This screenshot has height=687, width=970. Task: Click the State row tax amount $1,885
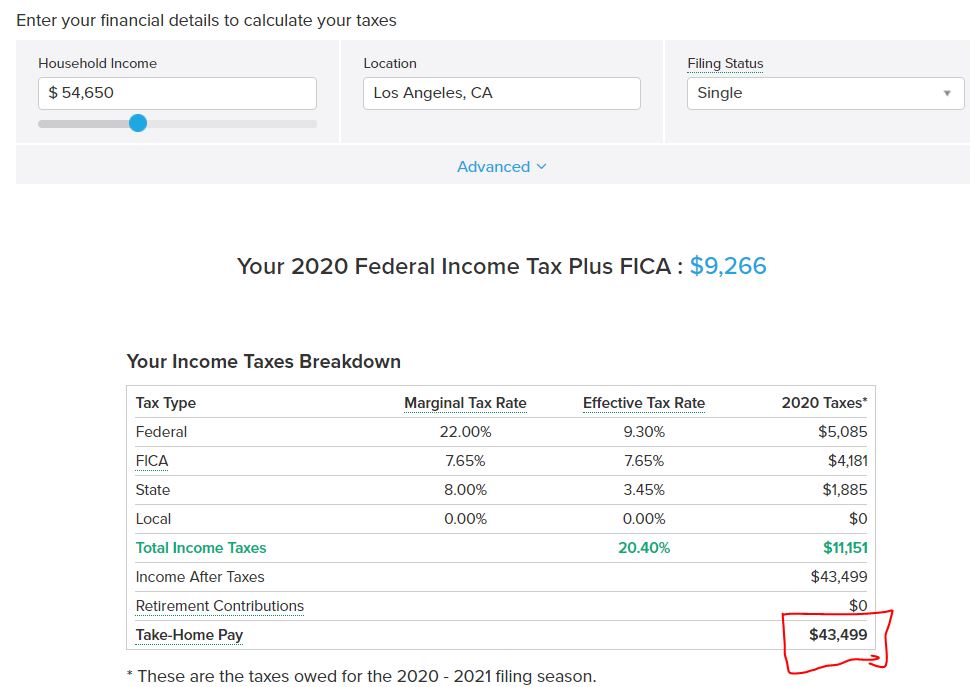844,490
